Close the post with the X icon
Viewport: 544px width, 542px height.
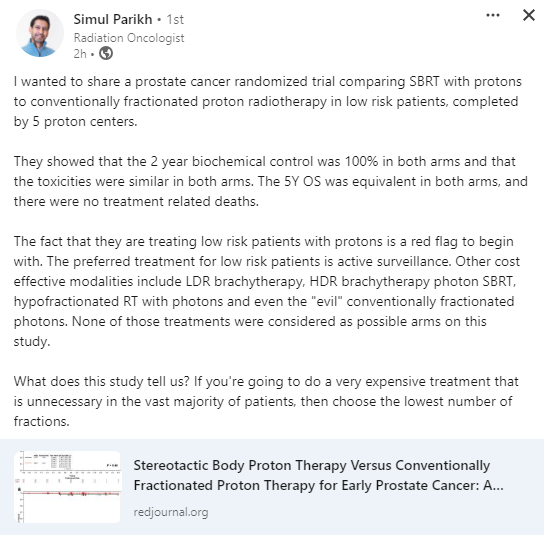(x=529, y=15)
